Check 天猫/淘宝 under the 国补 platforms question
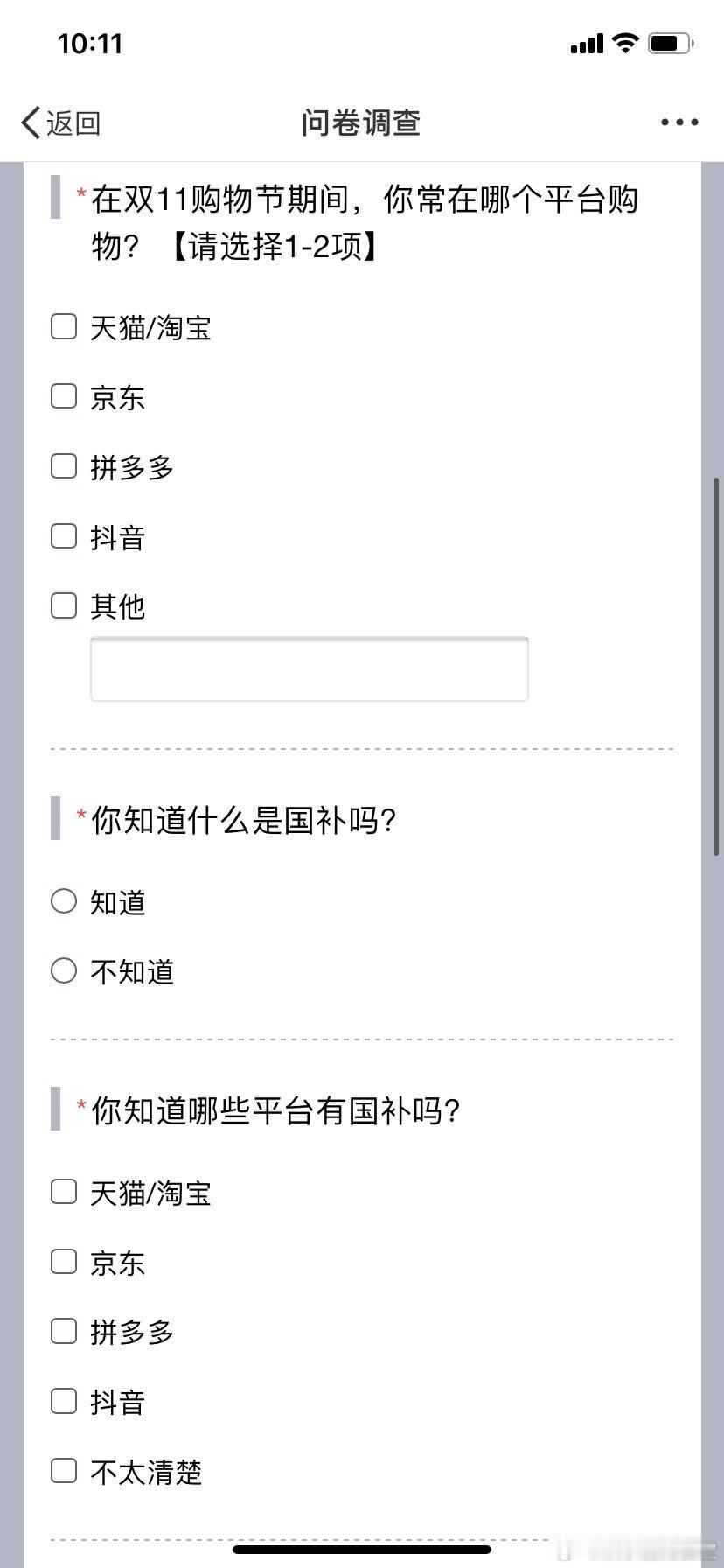The width and height of the screenshot is (724, 1568). tap(64, 1191)
